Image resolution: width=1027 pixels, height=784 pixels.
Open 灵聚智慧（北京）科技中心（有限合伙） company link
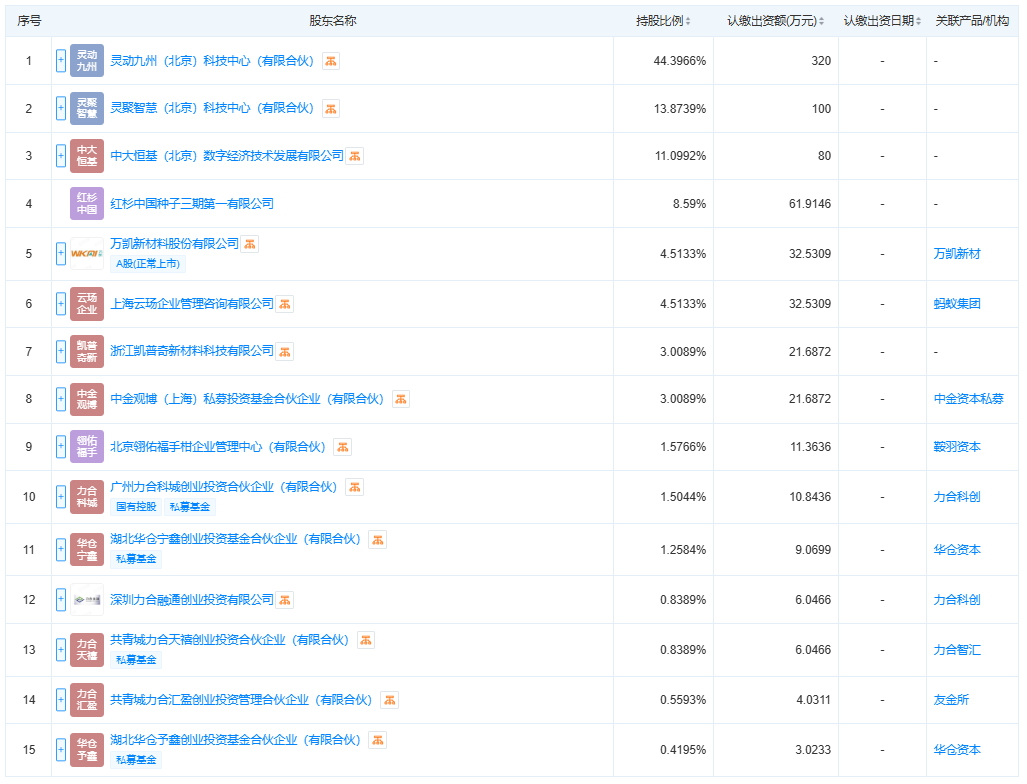click(212, 109)
